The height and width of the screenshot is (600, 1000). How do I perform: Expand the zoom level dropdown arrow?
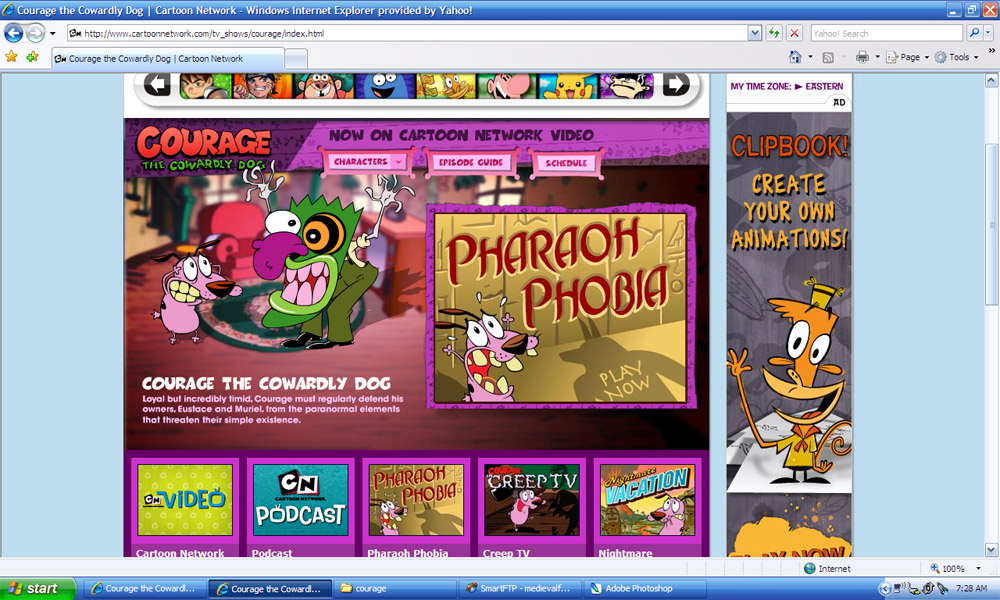[x=978, y=568]
